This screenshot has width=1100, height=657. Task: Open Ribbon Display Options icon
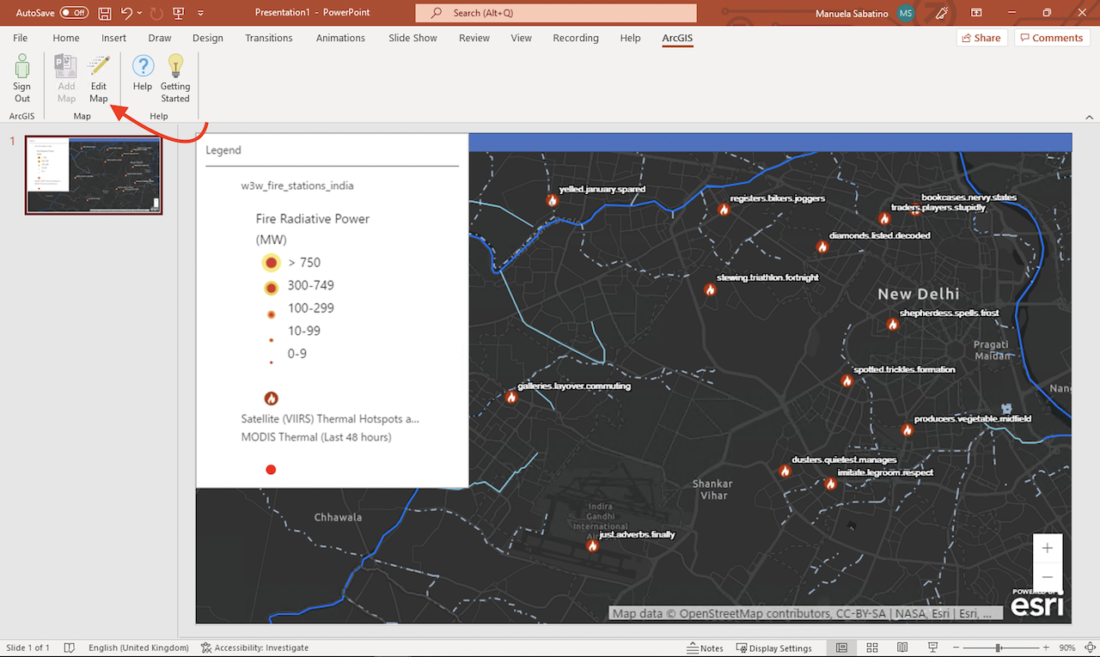click(976, 13)
